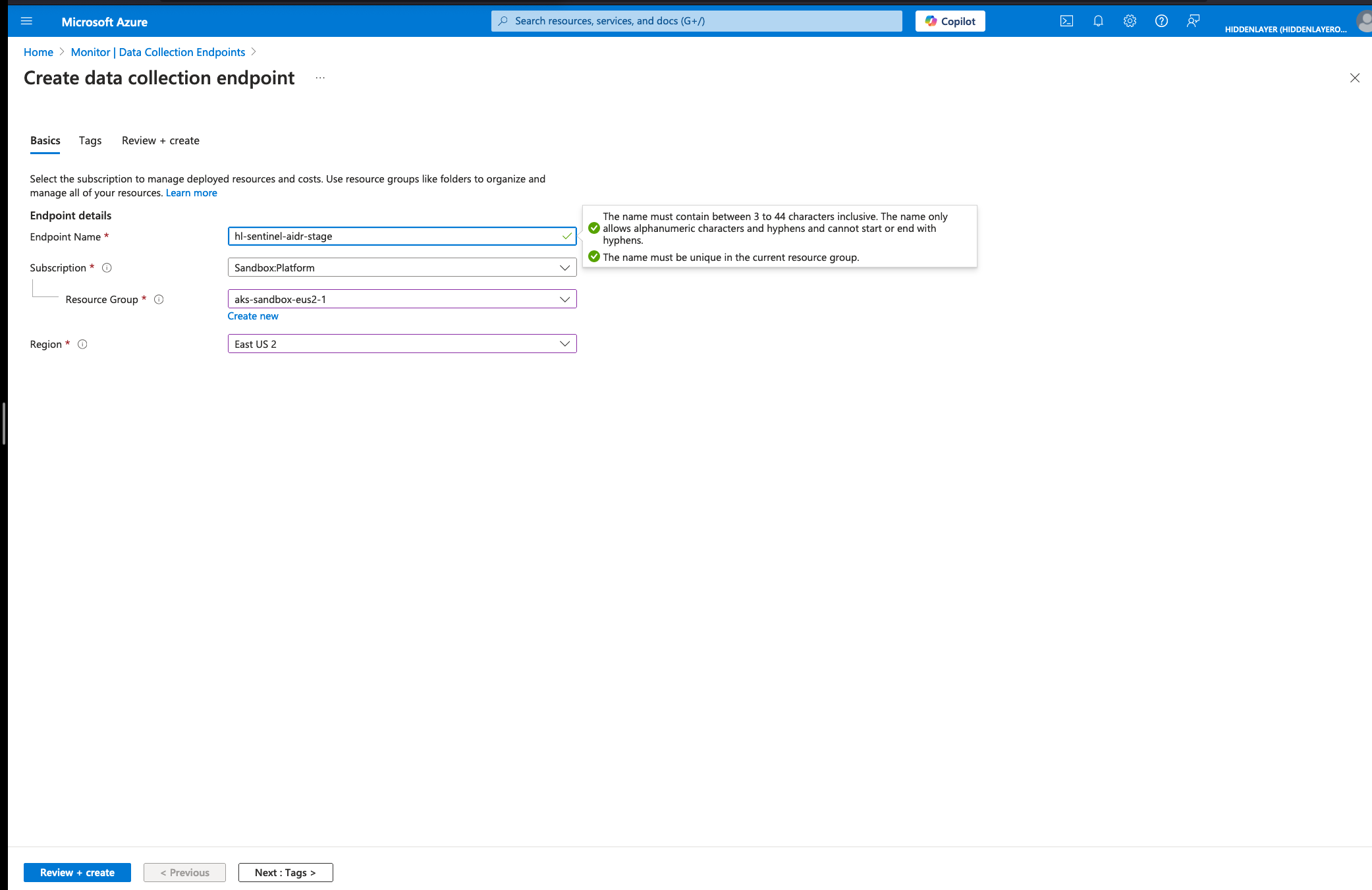
Task: Click the feedback icon in header
Action: coord(1193,21)
